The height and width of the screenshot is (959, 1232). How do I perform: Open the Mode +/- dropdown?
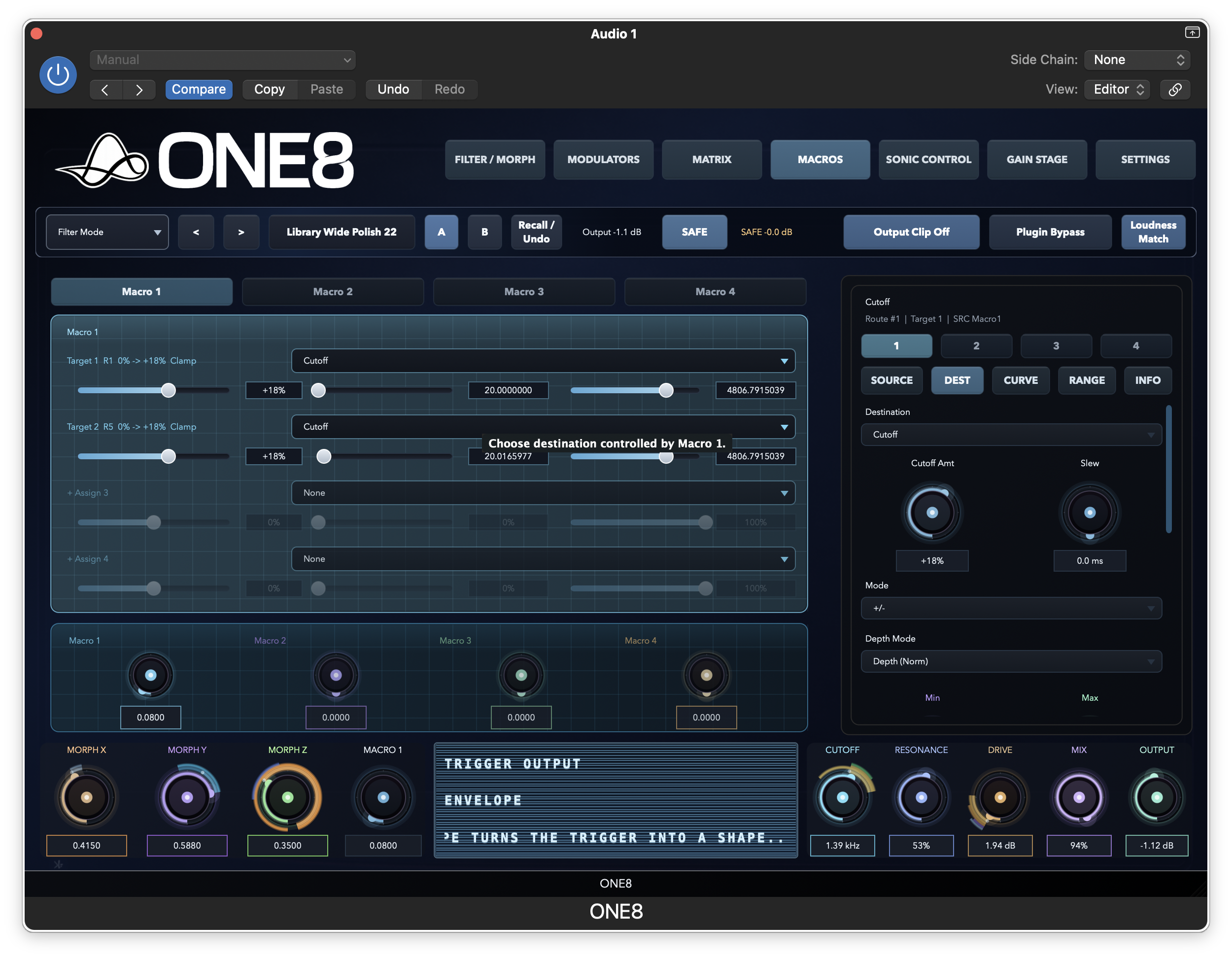coord(1011,608)
